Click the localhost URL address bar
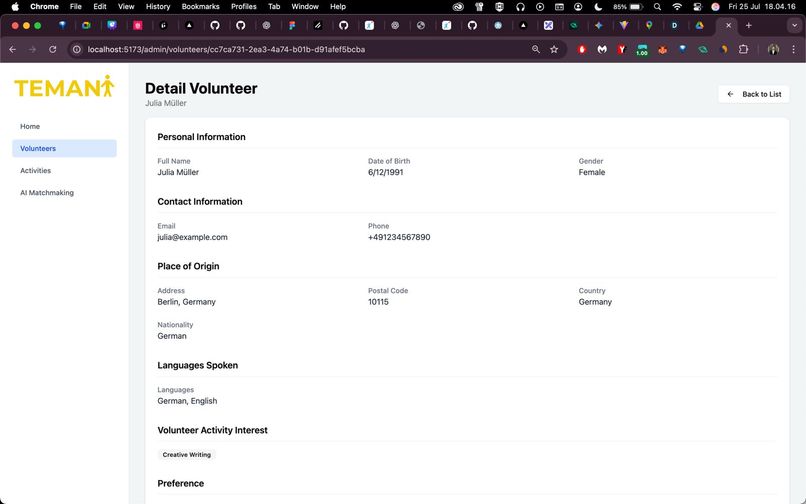The width and height of the screenshot is (806, 504). (226, 49)
